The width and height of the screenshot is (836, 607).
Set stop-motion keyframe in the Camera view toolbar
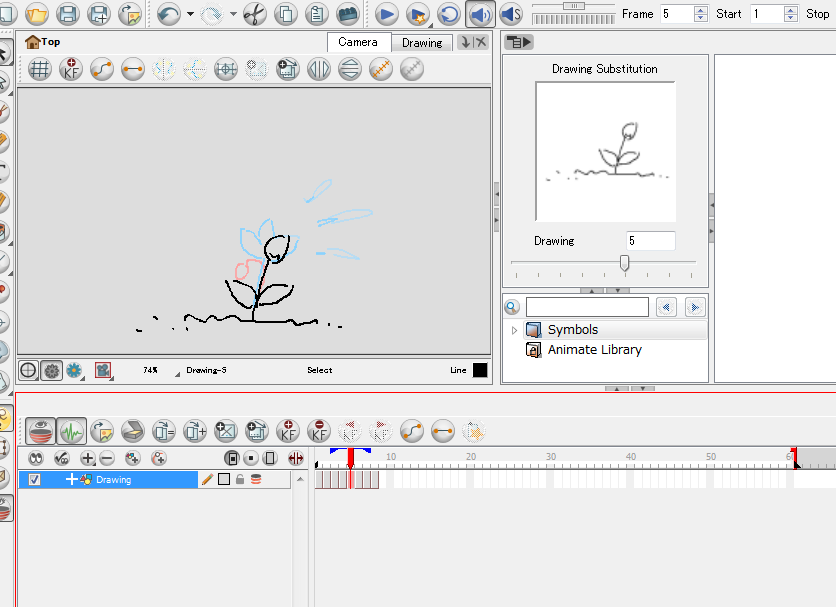(133, 69)
